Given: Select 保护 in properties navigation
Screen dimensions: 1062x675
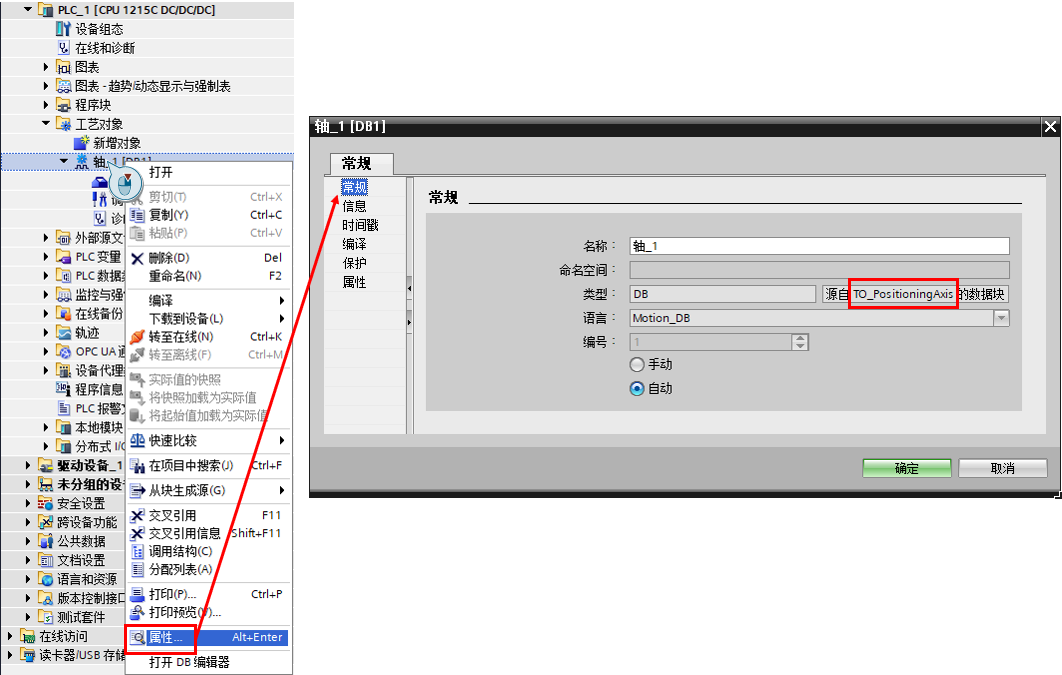Looking at the screenshot, I should (x=354, y=263).
